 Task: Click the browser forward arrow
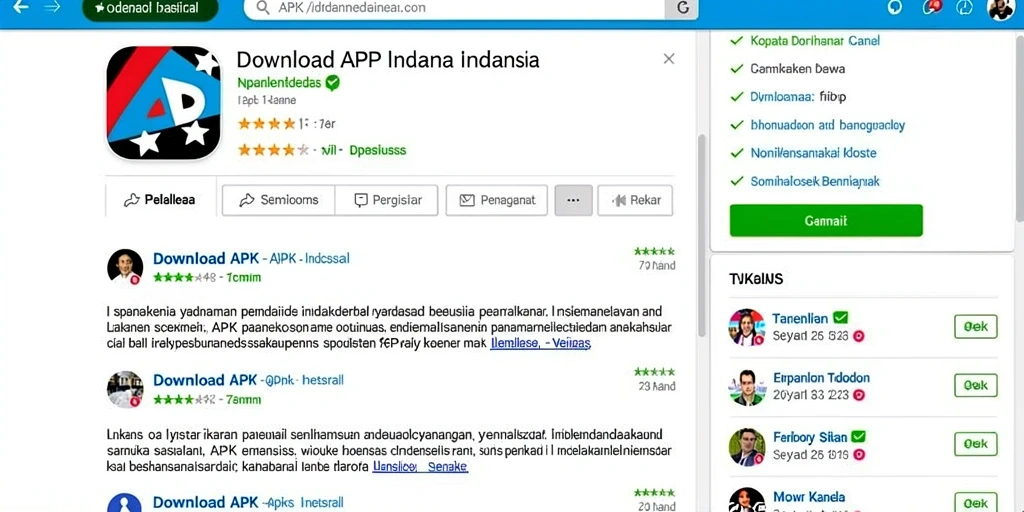click(x=52, y=8)
